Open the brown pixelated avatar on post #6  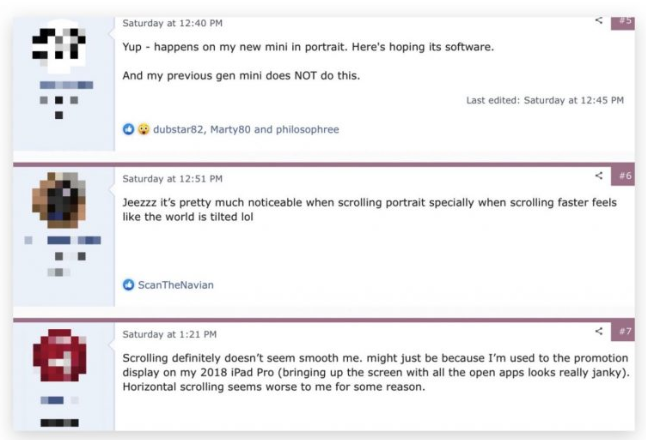click(59, 200)
